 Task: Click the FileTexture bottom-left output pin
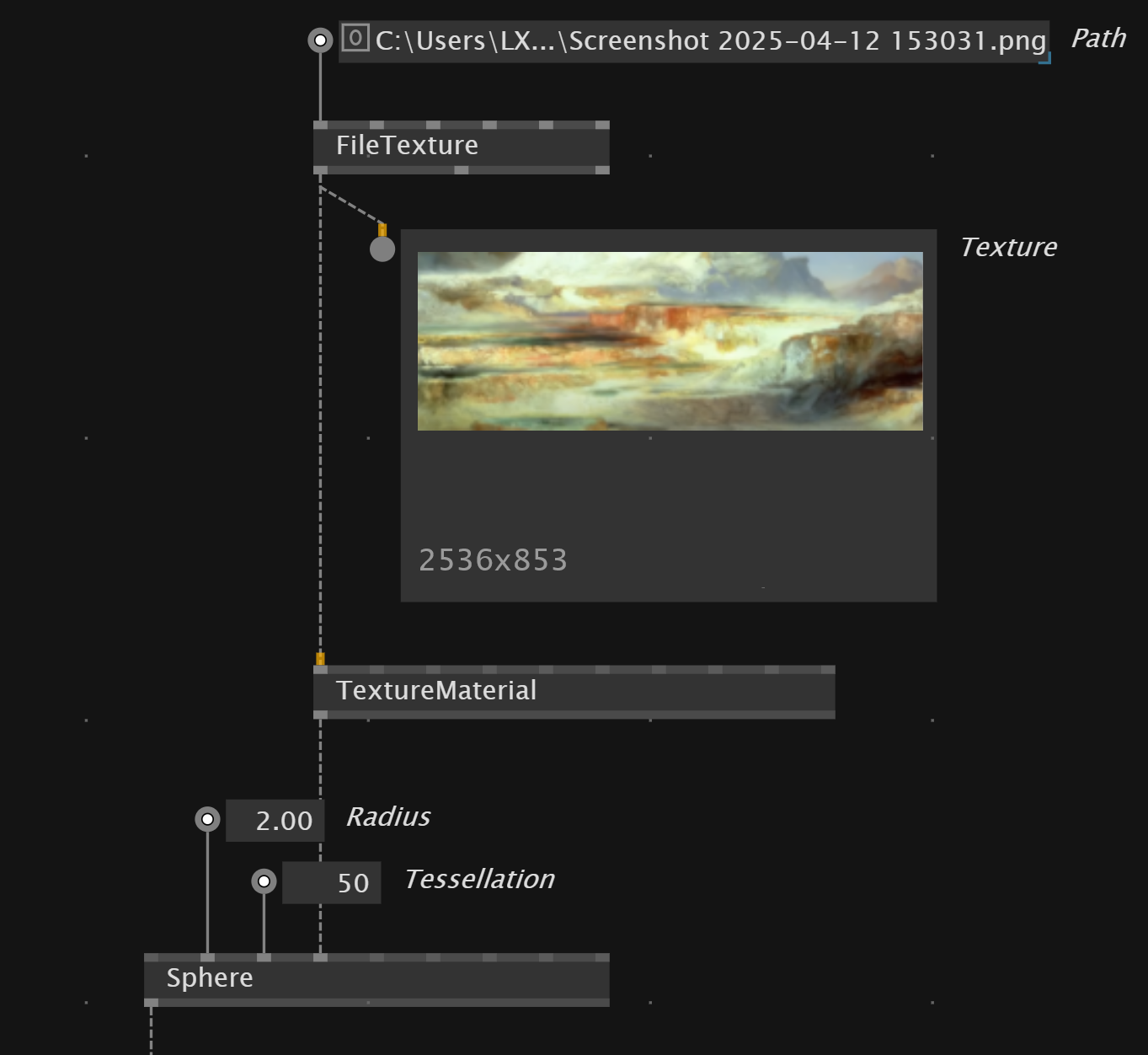tap(320, 170)
